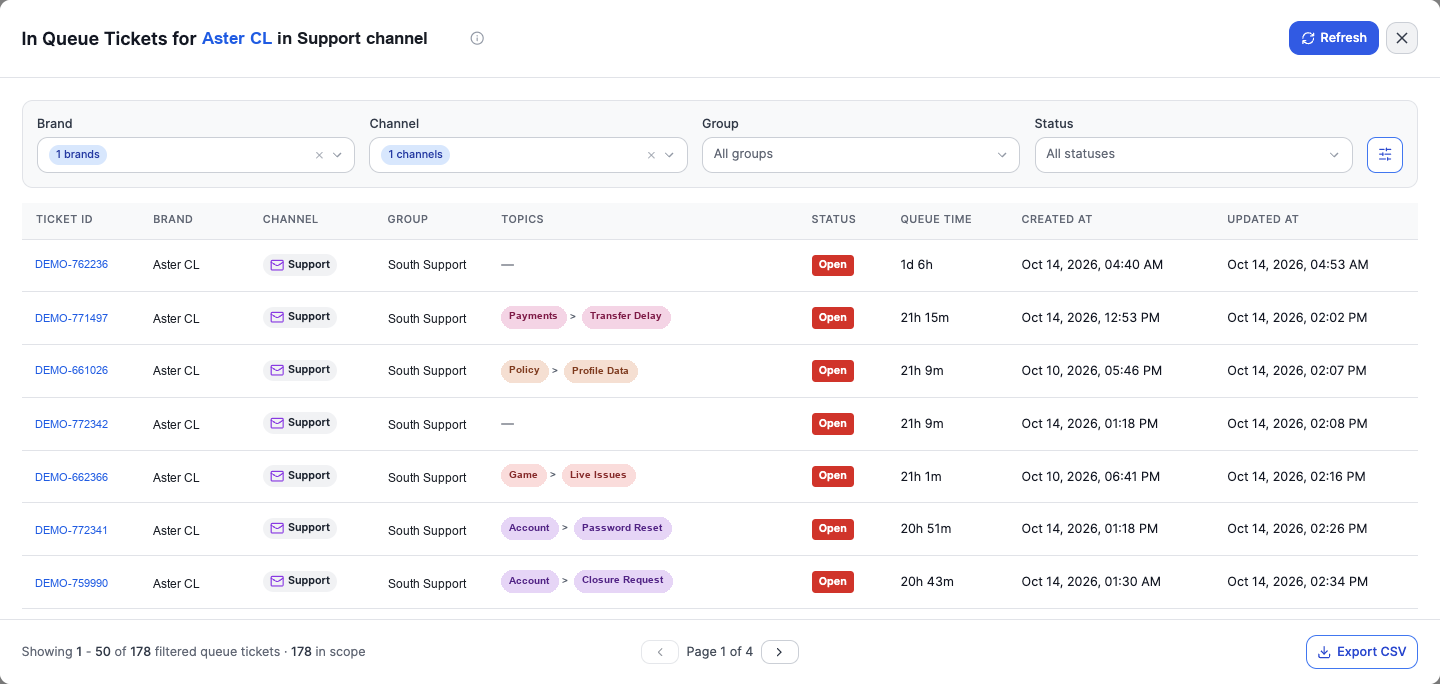The height and width of the screenshot is (684, 1440).
Task: Select queue time 1d 6h
Action: coord(916,265)
